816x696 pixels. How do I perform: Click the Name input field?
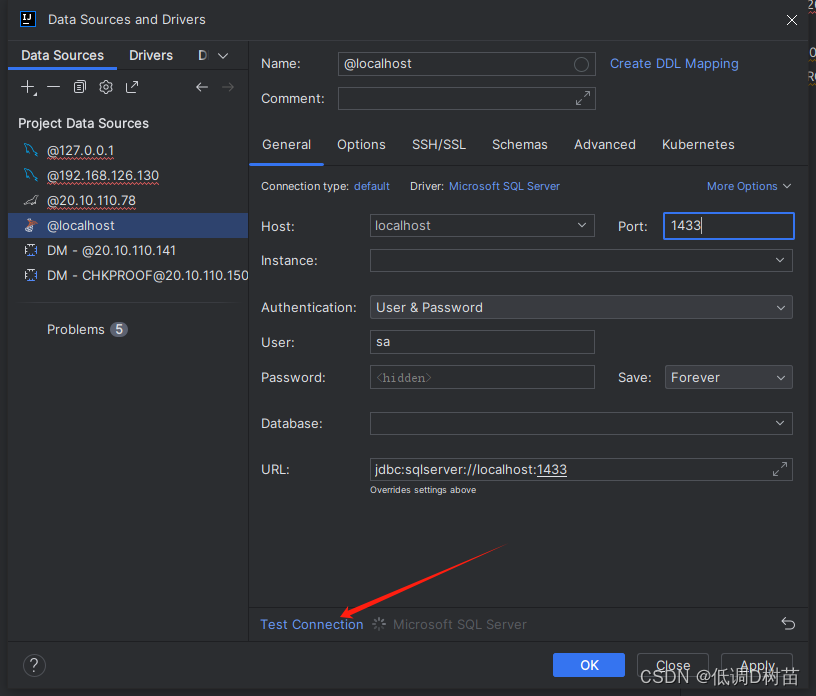[x=466, y=64]
